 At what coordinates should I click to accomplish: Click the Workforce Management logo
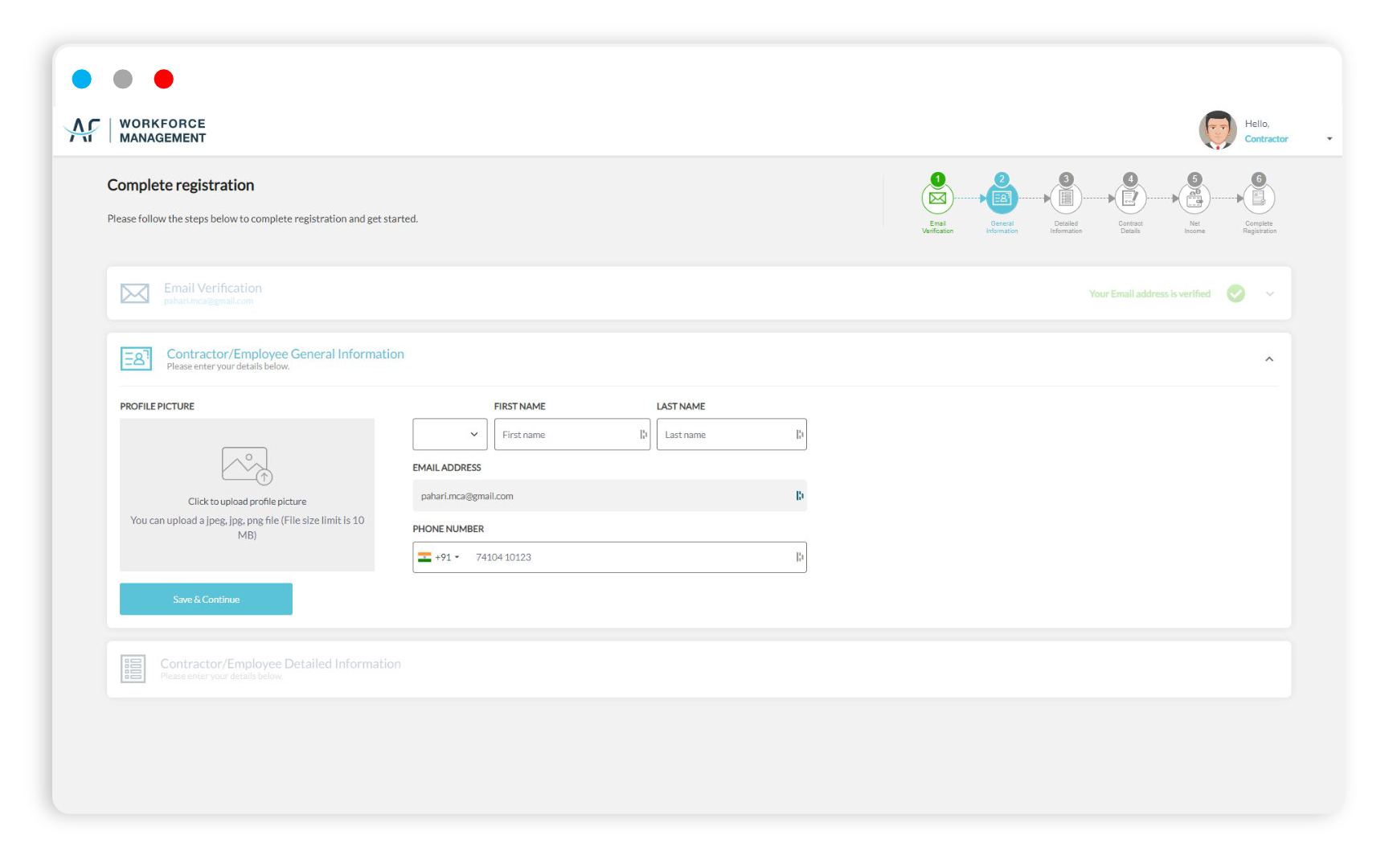(135, 130)
